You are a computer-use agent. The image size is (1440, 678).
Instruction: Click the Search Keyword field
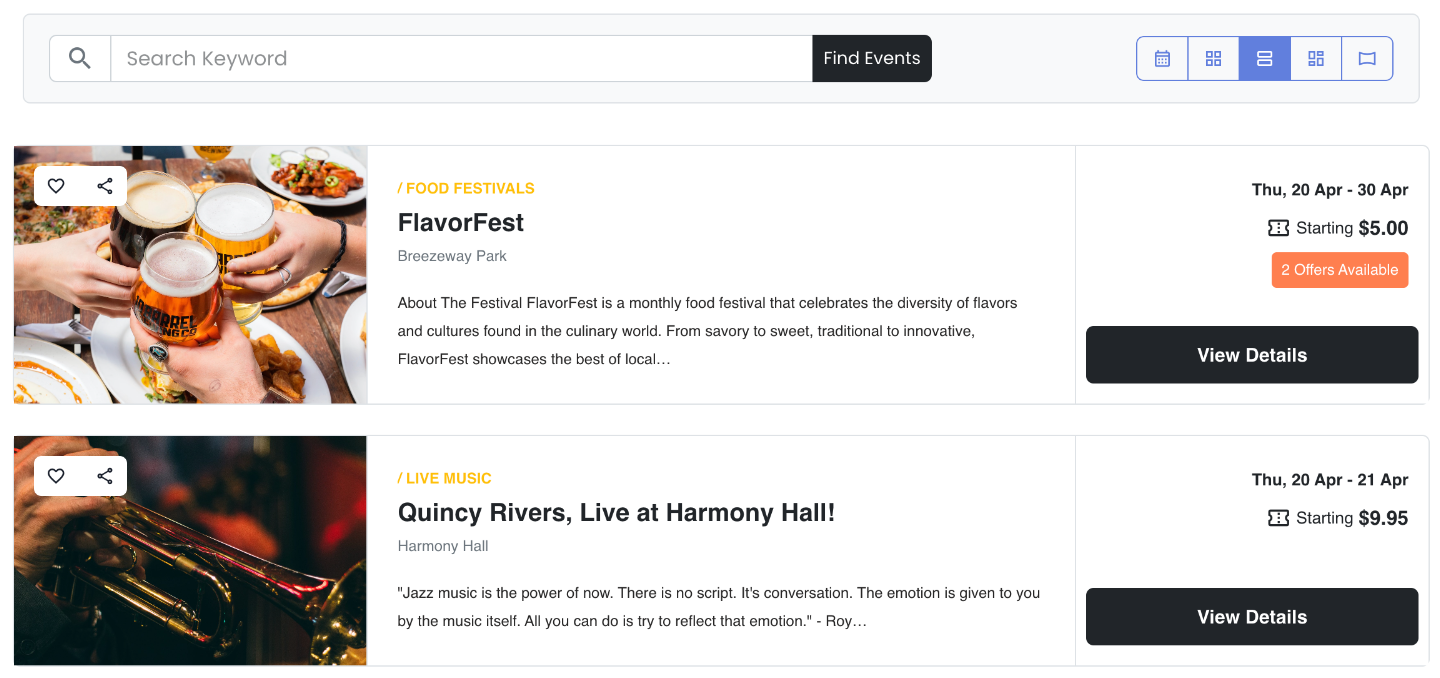pyautogui.click(x=460, y=58)
